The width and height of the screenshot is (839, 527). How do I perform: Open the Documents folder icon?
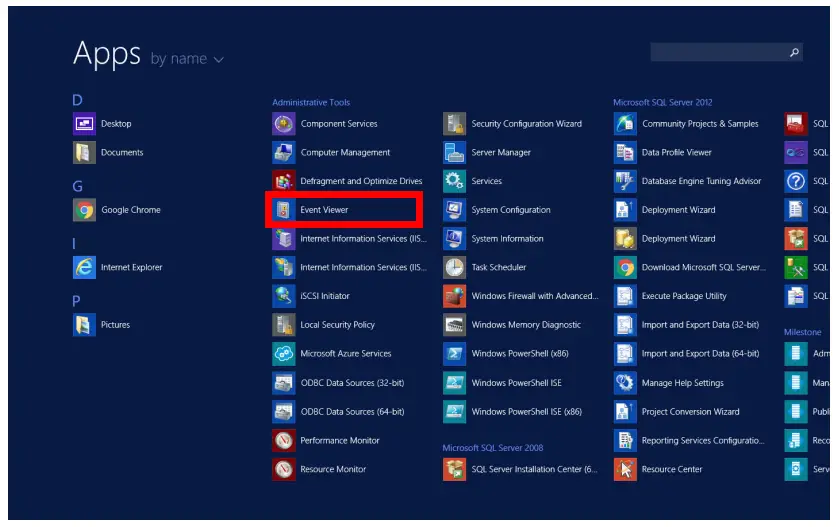coord(84,152)
